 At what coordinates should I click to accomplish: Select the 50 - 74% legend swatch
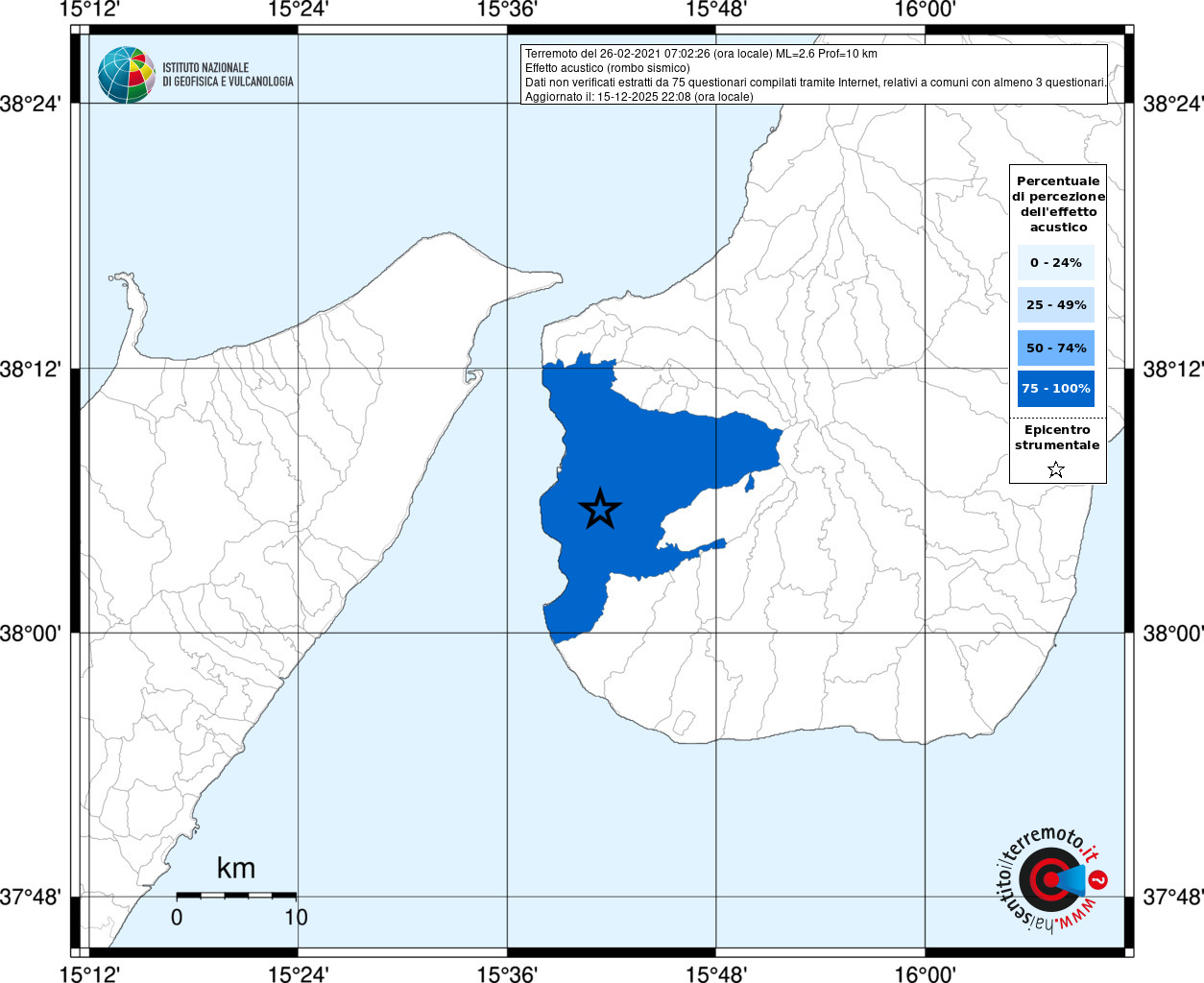click(x=1056, y=348)
